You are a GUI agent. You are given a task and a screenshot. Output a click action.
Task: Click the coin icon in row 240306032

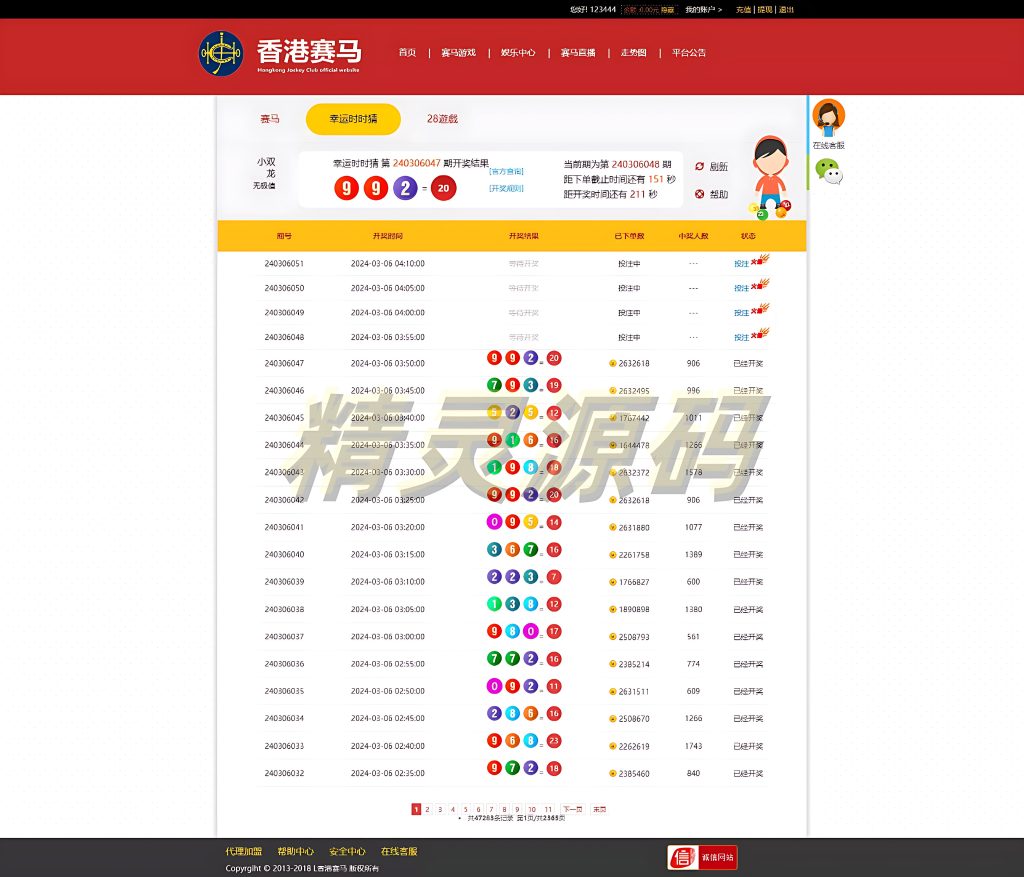coord(613,774)
